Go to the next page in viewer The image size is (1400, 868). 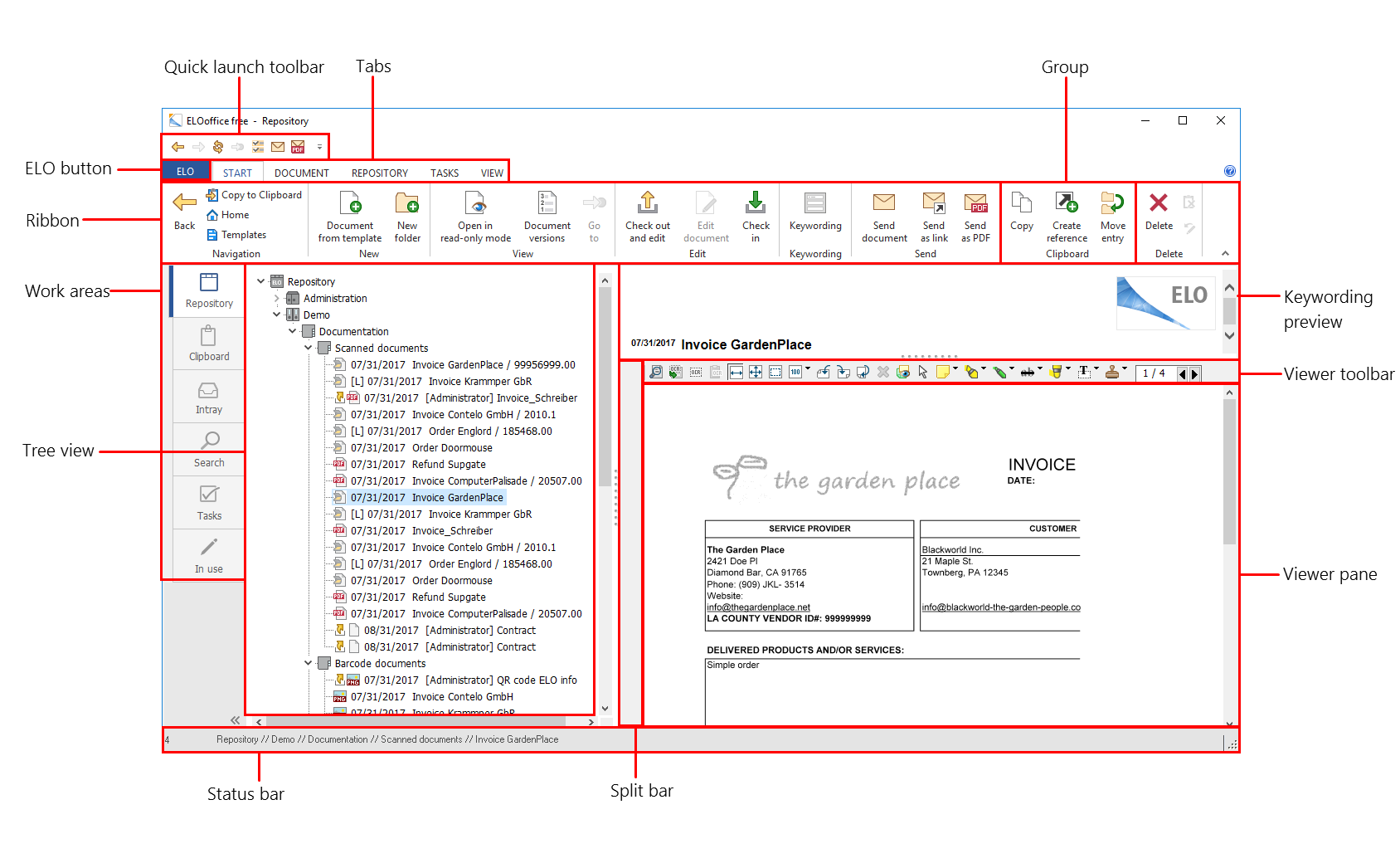point(1194,373)
